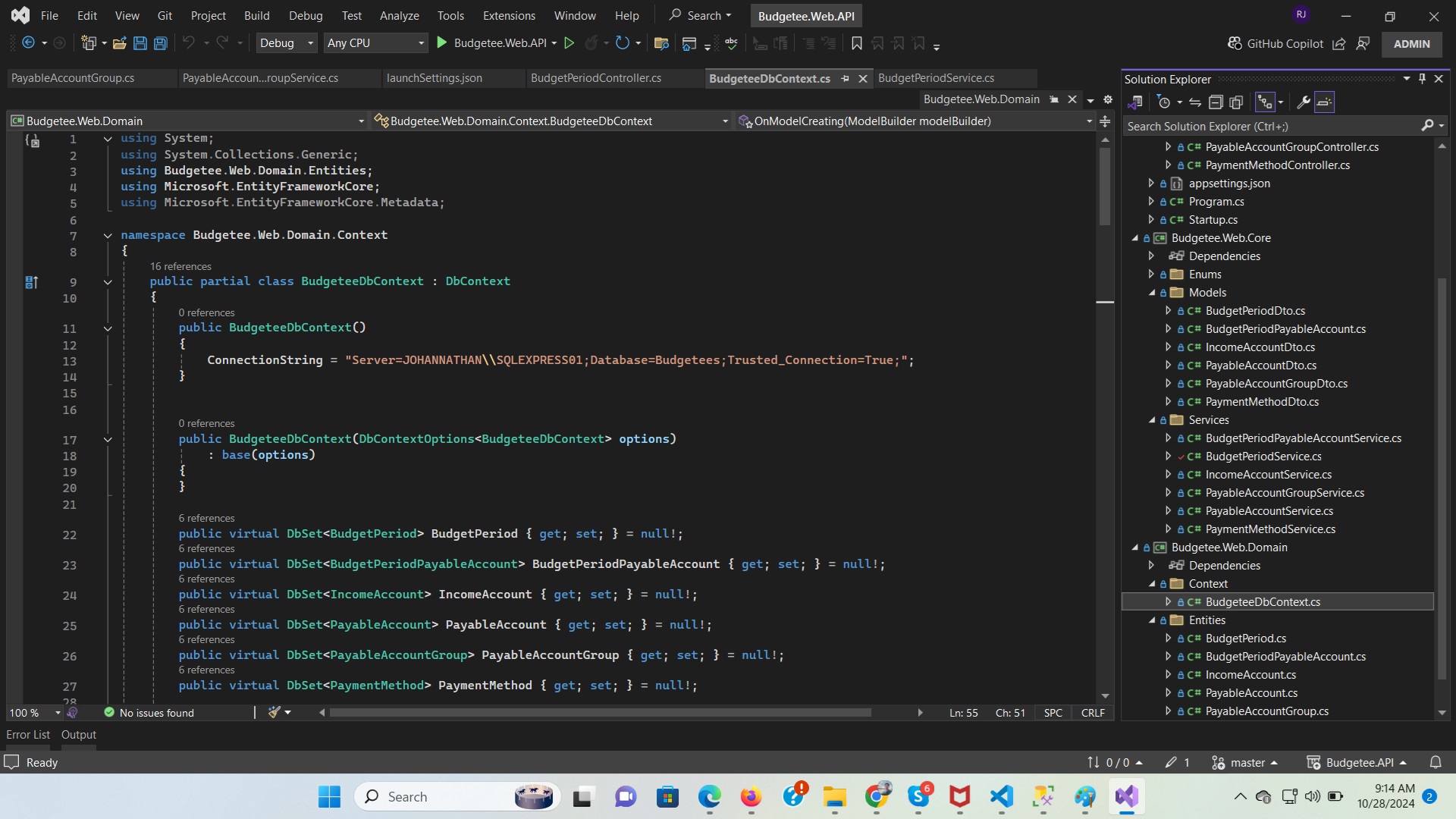Viewport: 1456px width, 819px height.
Task: Open GitHub Copilot from the top bar
Action: 1276,43
